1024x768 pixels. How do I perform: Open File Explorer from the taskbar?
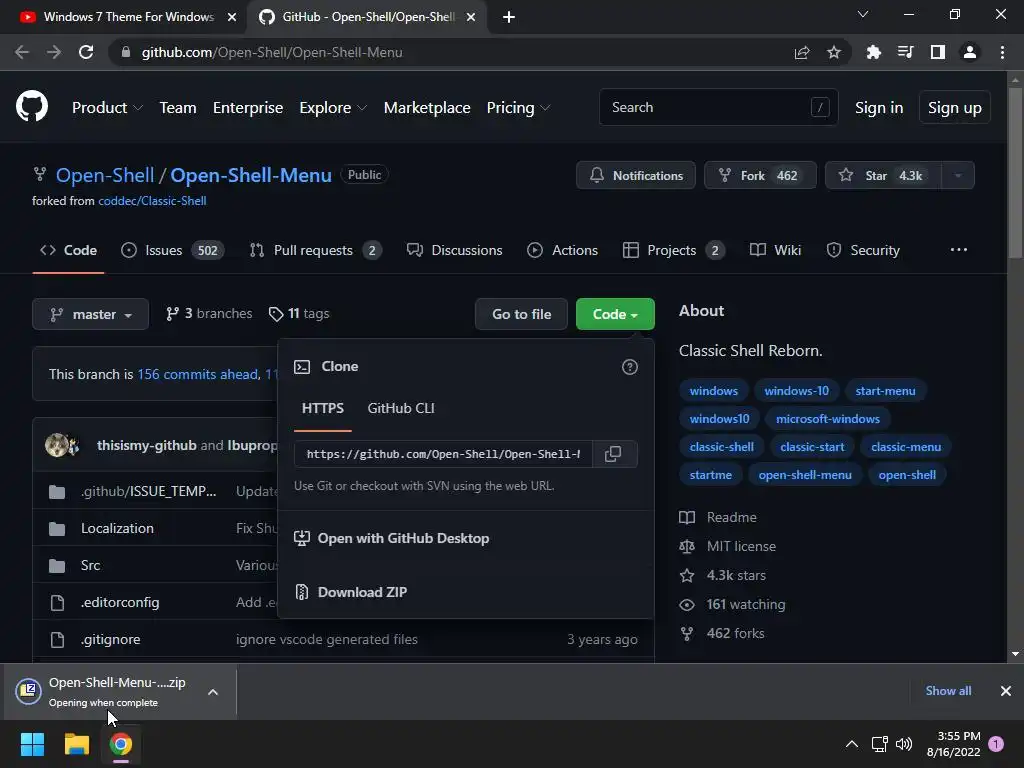(76, 744)
